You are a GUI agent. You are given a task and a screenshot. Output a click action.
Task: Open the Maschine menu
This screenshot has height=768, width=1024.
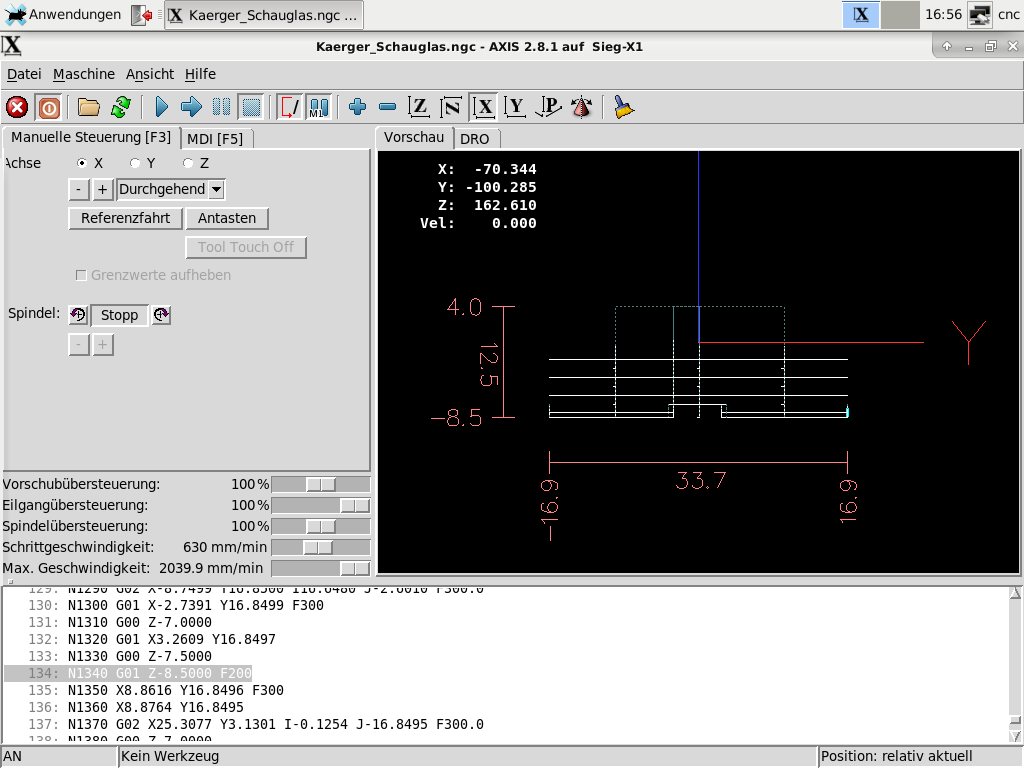pos(84,74)
